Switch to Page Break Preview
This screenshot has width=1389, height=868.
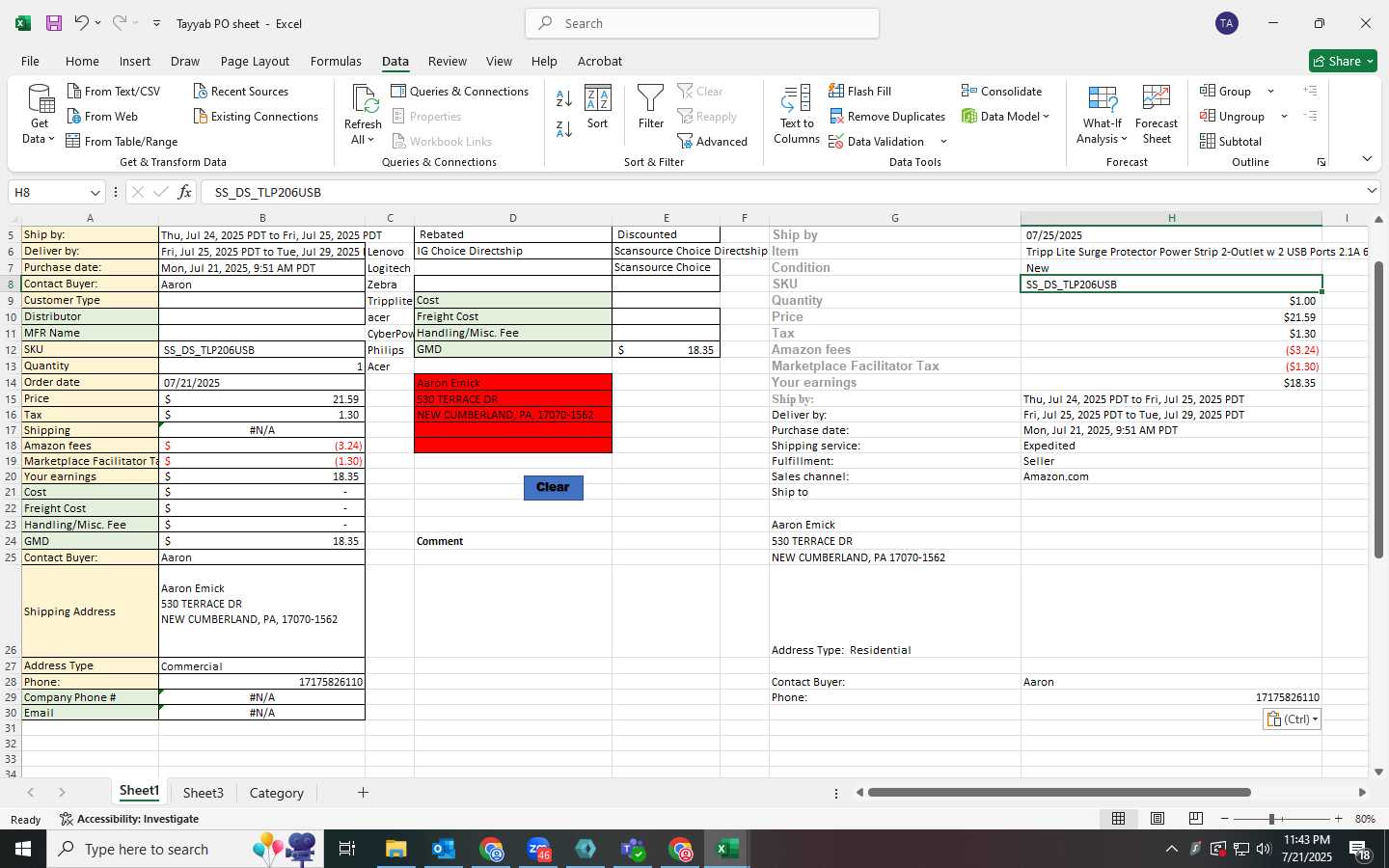pyautogui.click(x=1196, y=819)
